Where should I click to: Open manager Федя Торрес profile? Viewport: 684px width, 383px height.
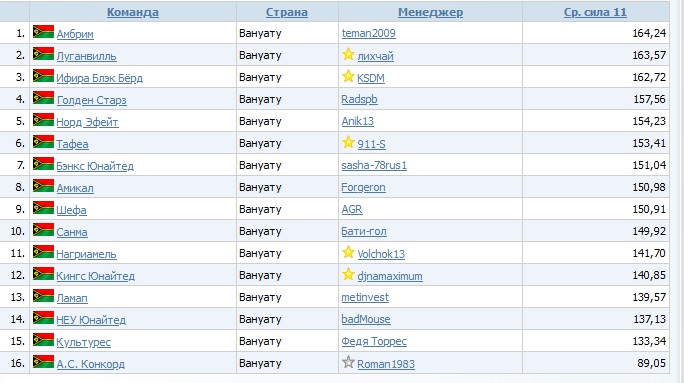click(x=374, y=341)
